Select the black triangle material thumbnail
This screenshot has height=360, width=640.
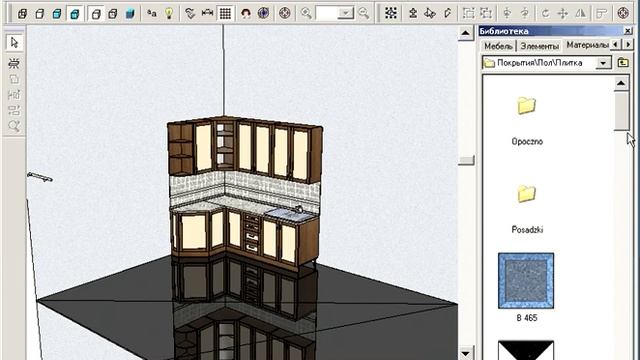click(526, 350)
